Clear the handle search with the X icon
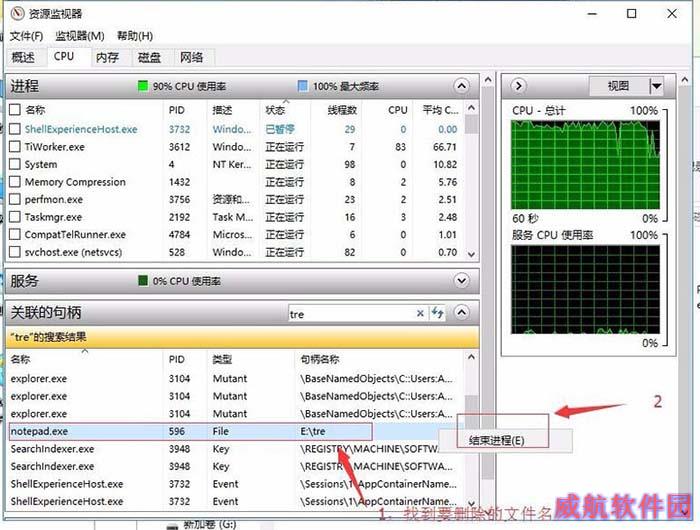The image size is (700, 530). (x=420, y=313)
